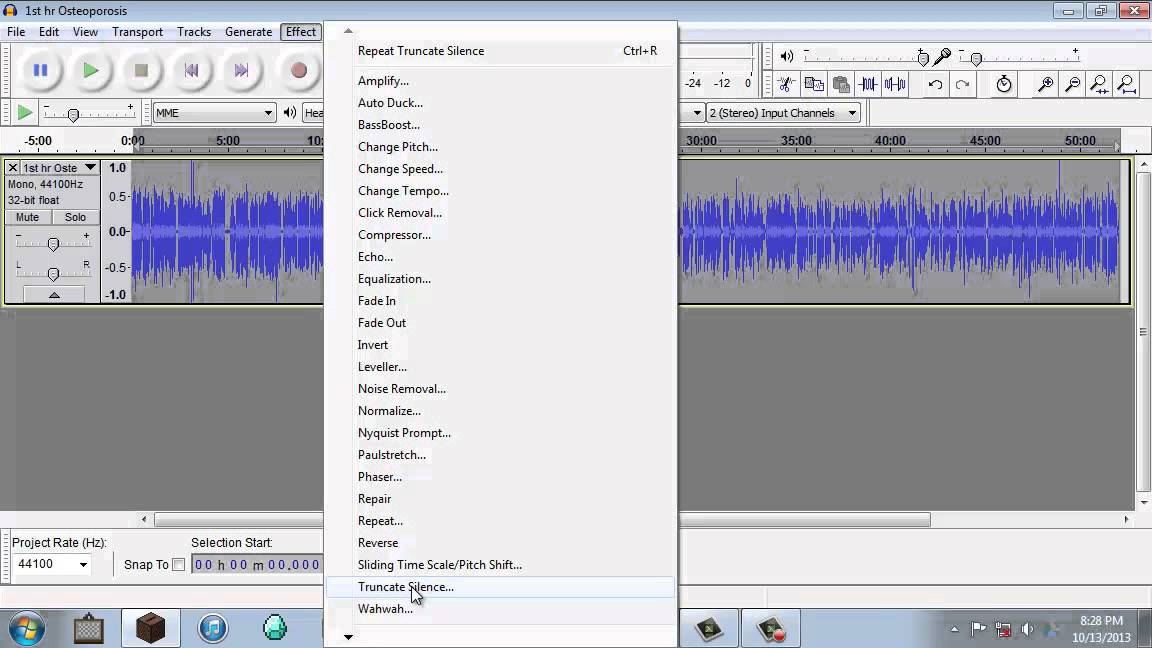Click the Trim audio tool icon
Viewport: 1152px width, 648px height.
786,84
